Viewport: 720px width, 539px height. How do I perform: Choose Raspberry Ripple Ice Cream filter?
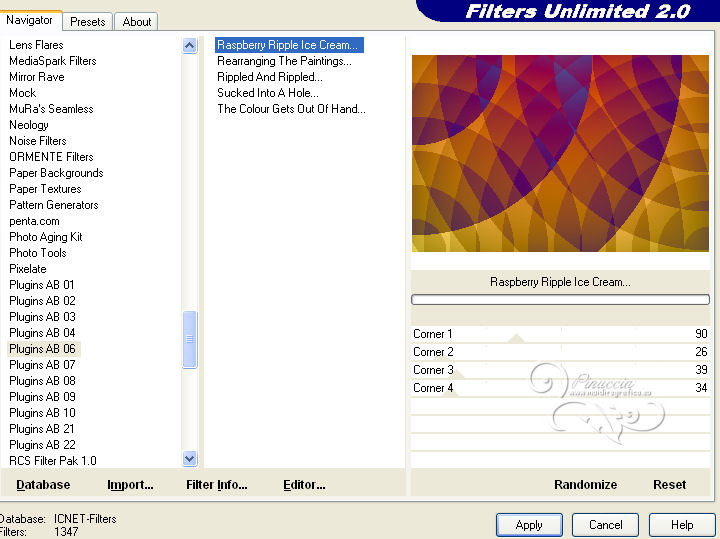(289, 45)
